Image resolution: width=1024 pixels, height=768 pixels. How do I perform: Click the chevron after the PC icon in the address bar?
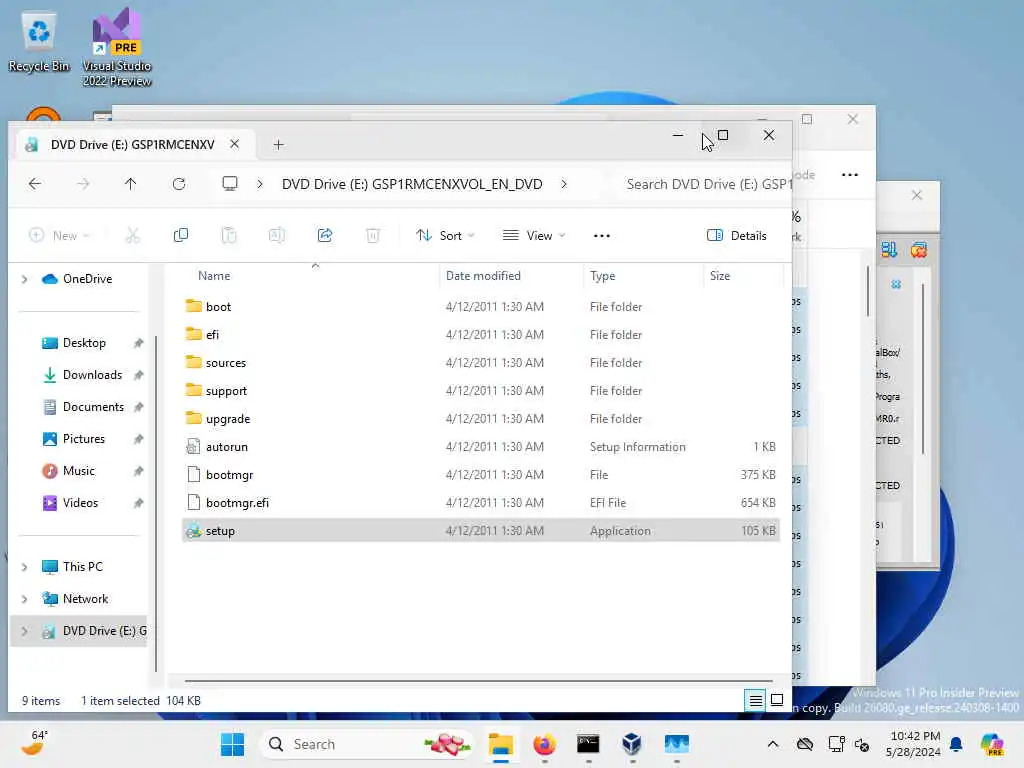click(260, 184)
